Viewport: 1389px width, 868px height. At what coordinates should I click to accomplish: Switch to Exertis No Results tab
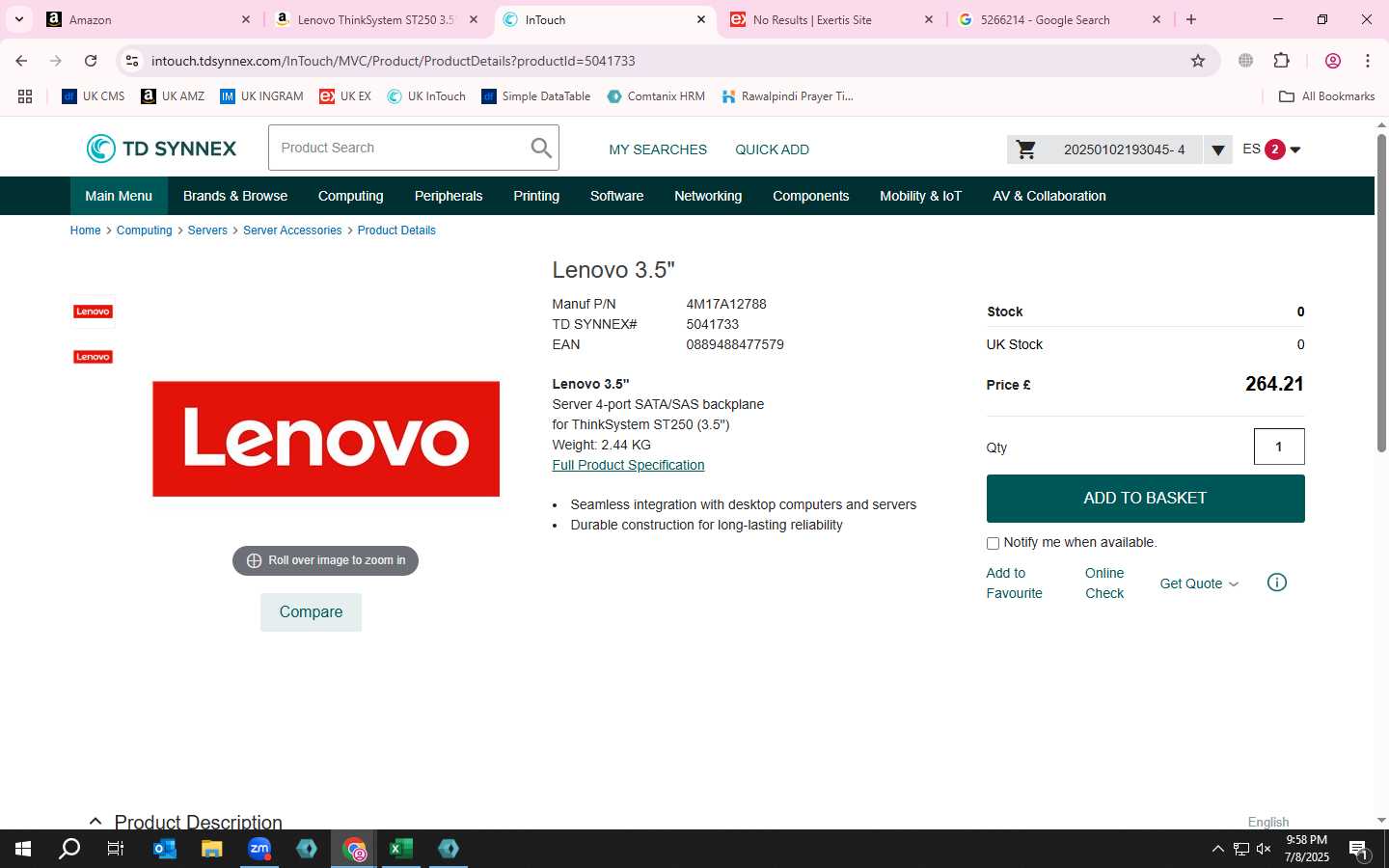[831, 19]
